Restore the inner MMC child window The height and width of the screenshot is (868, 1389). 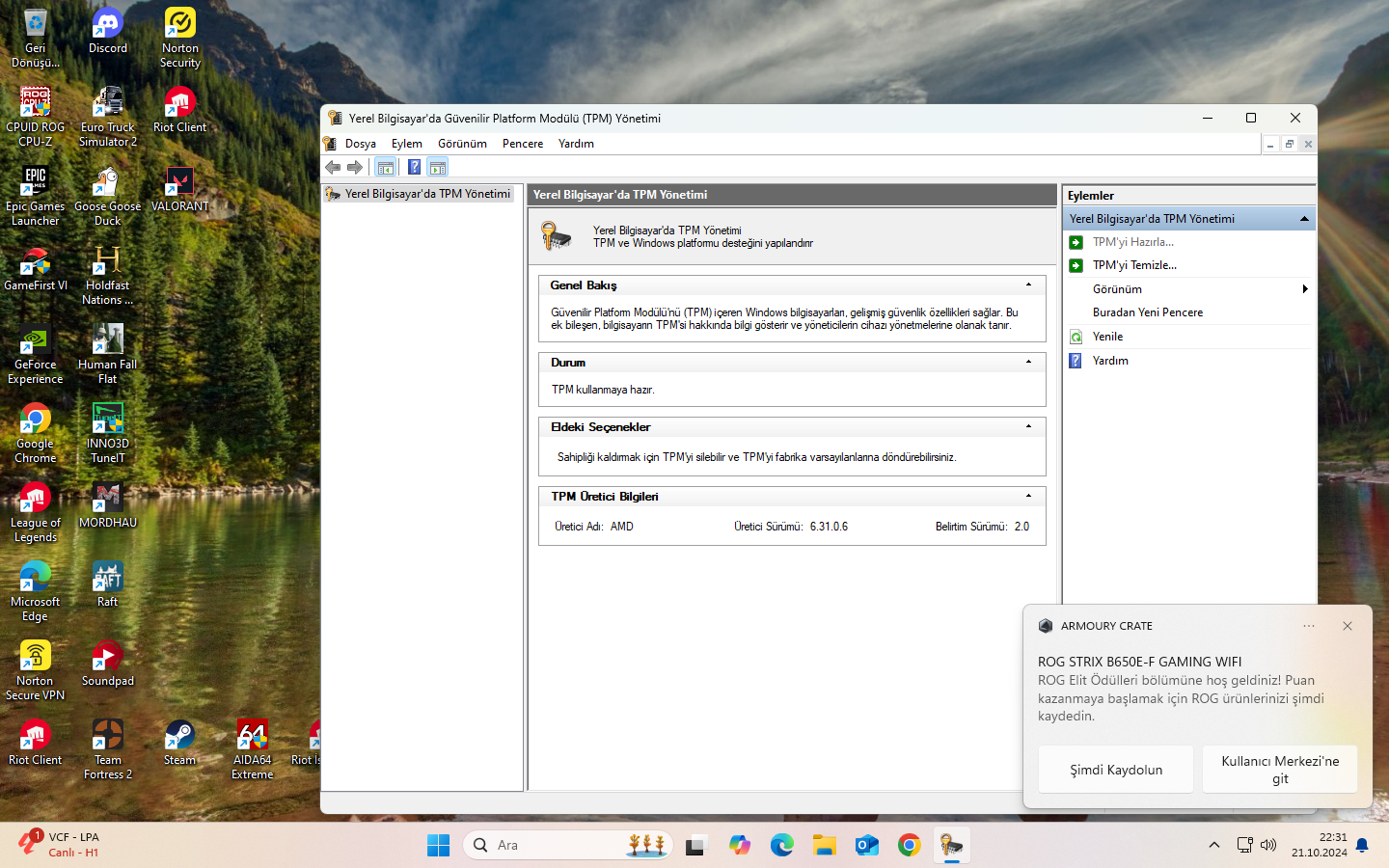(1289, 144)
